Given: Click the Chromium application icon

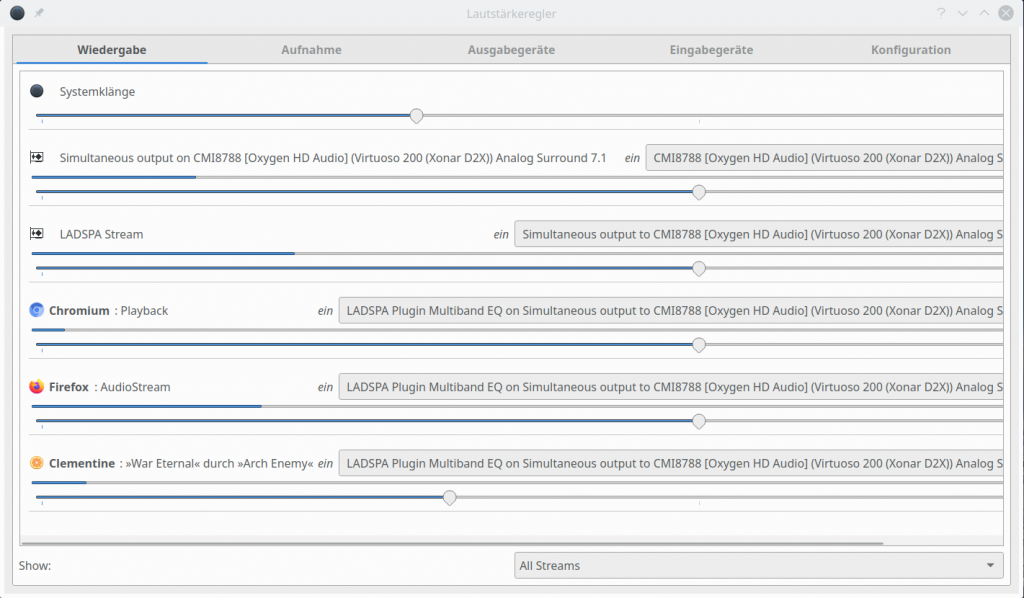Looking at the screenshot, I should tap(37, 310).
